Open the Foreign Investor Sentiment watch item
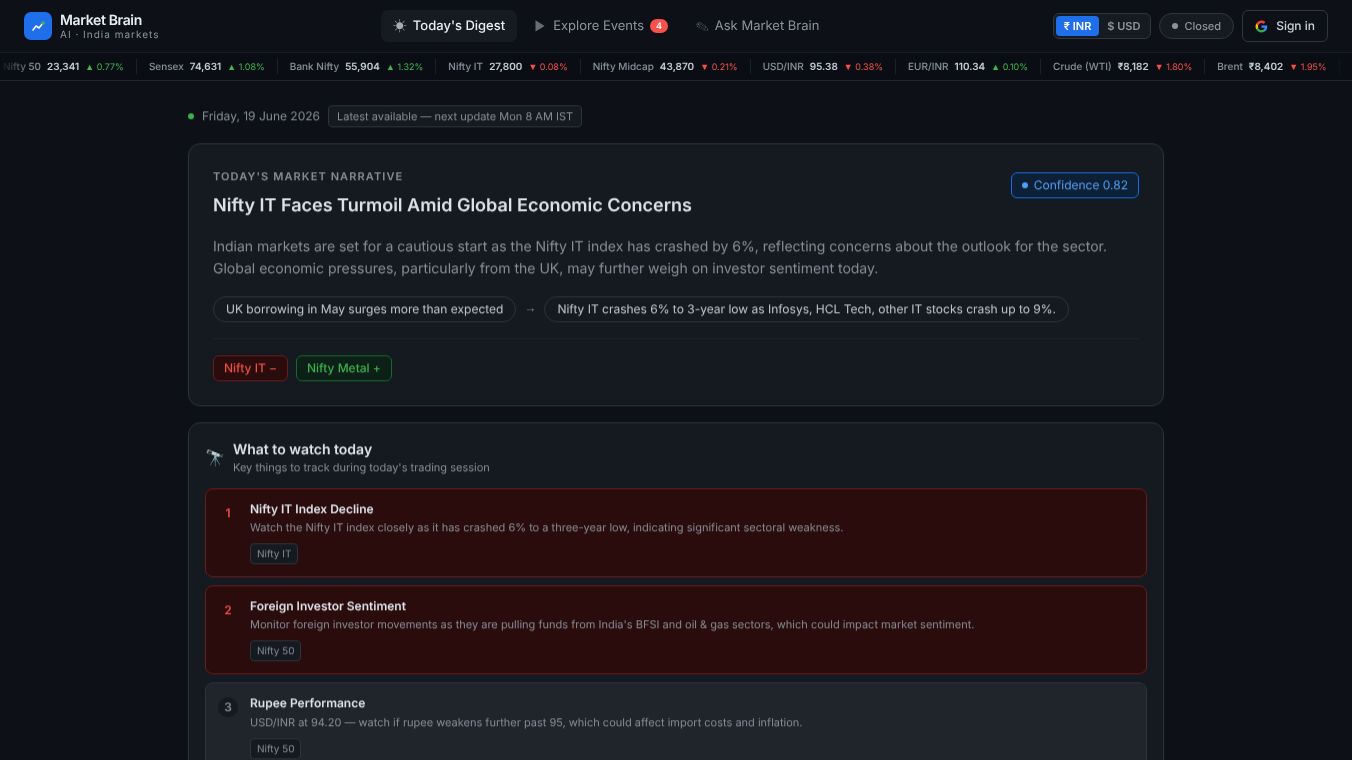Image resolution: width=1352 pixels, height=760 pixels. [x=676, y=629]
